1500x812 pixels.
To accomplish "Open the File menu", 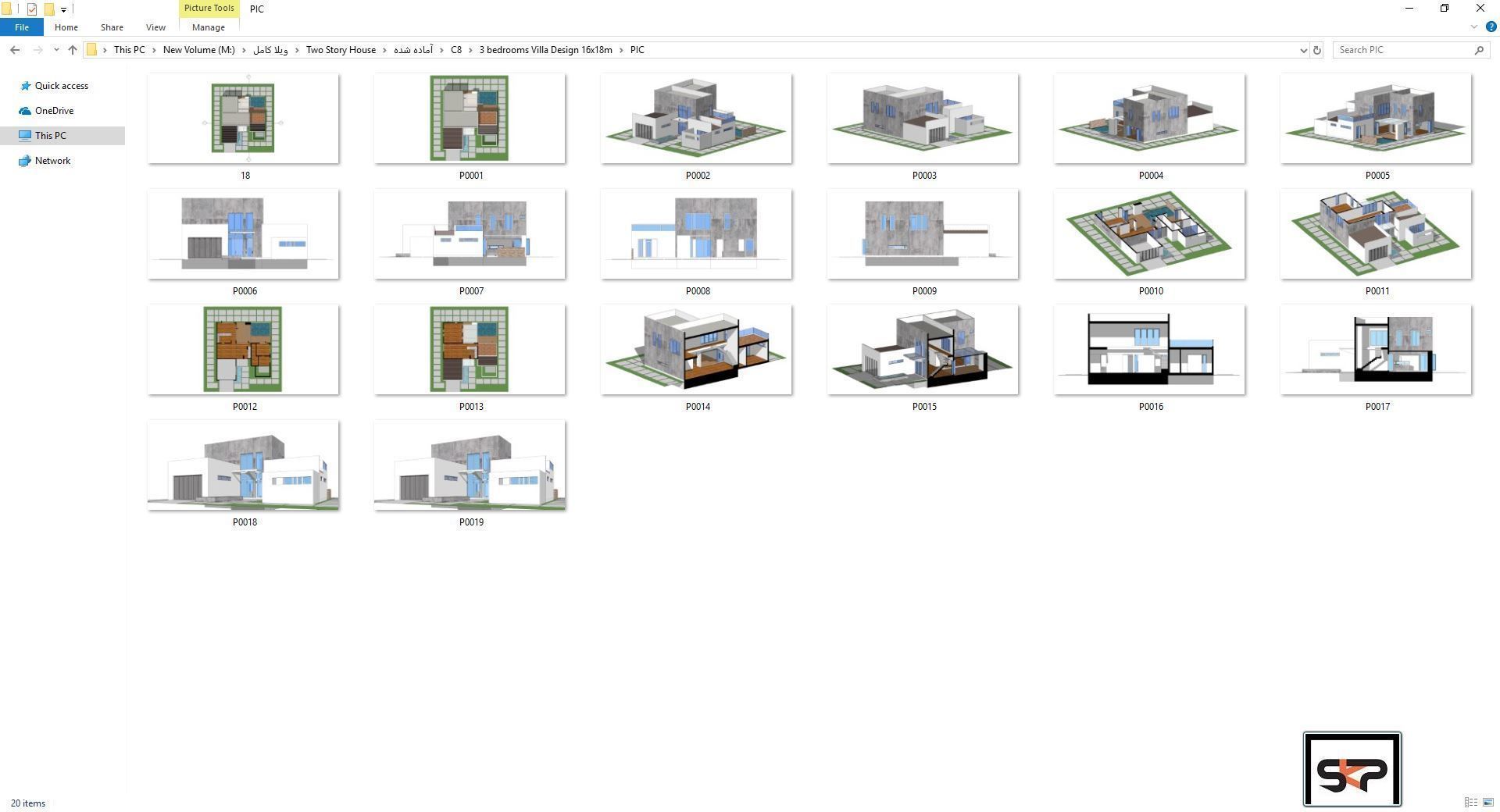I will [x=22, y=27].
